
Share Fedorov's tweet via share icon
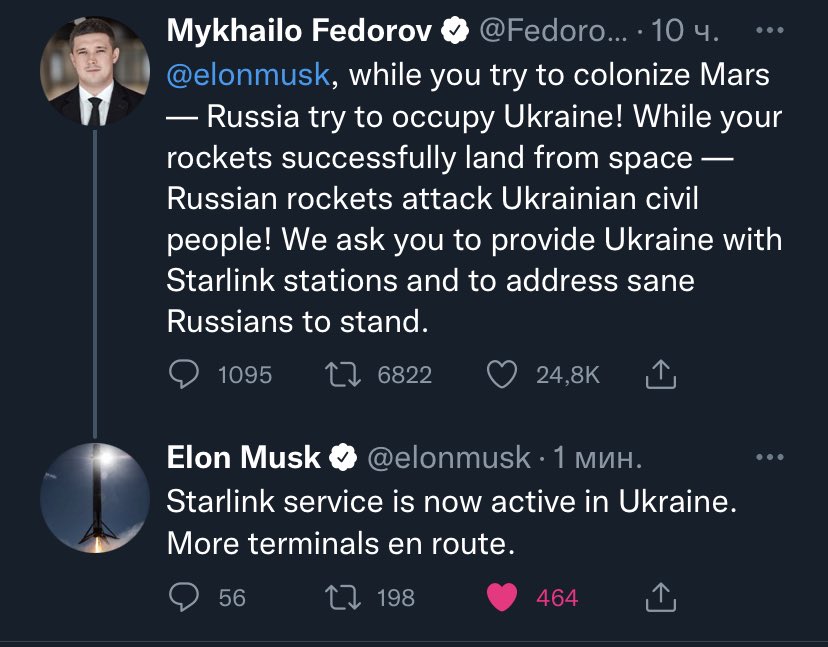(x=662, y=374)
